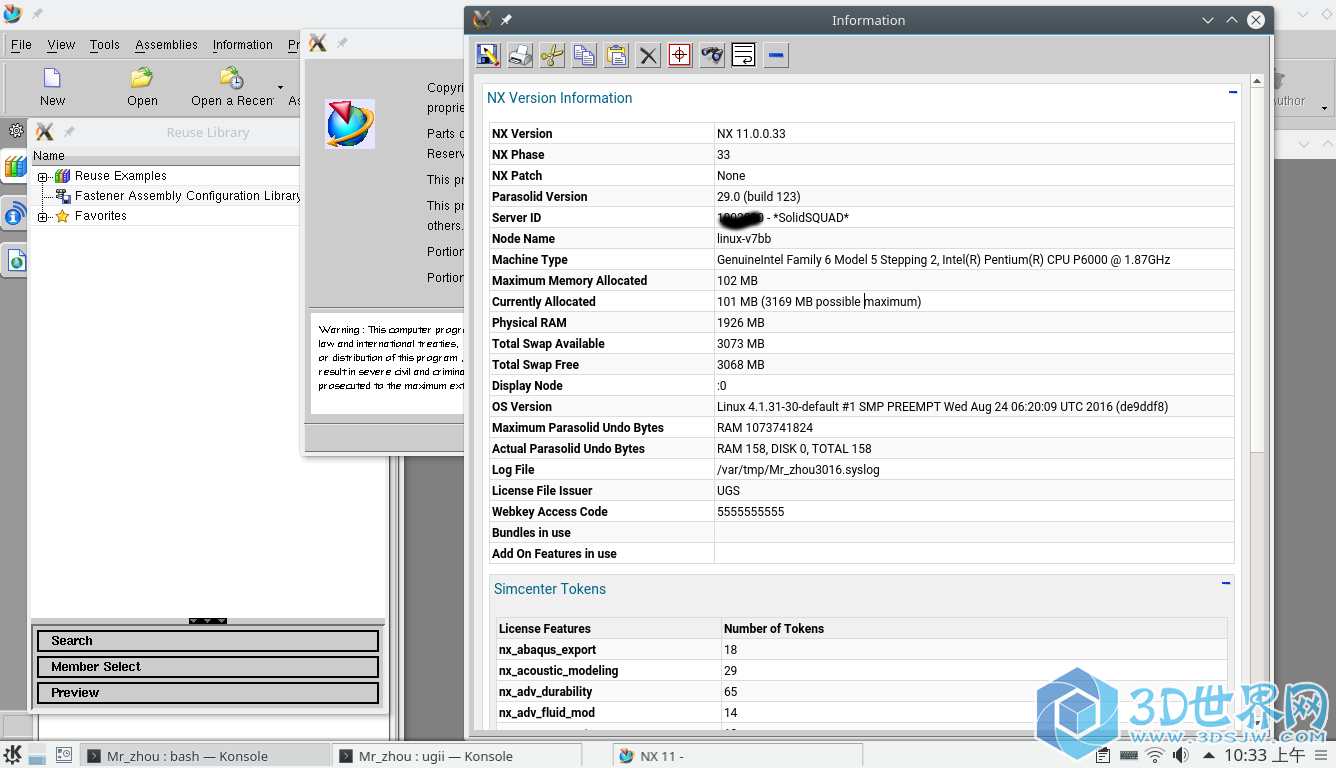
Task: Click the About dialog pushpin icon
Action: click(342, 43)
